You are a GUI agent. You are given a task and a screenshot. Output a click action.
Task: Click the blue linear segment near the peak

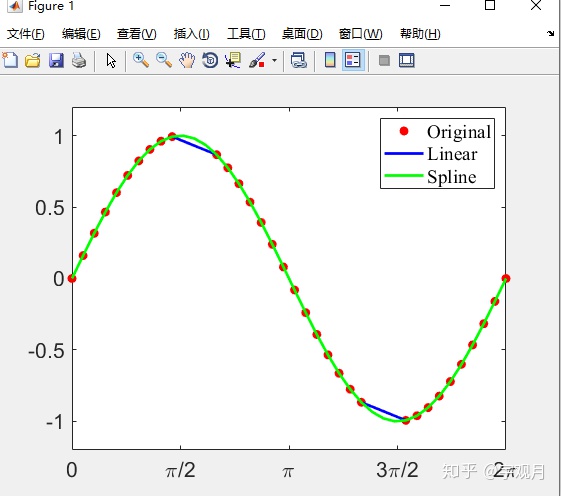195,146
